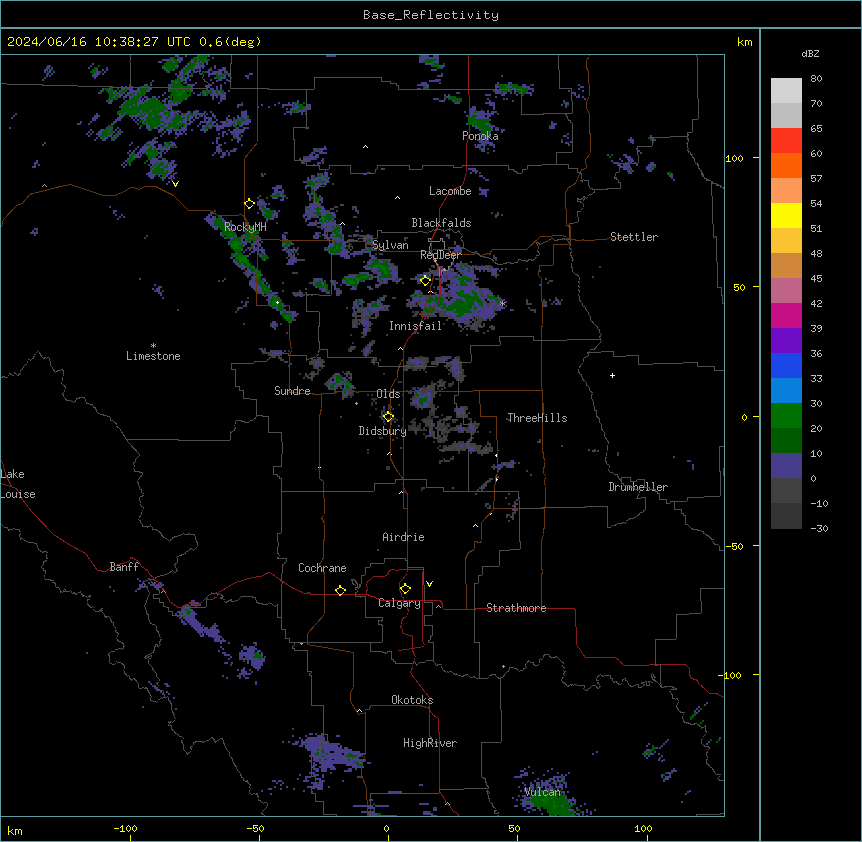The height and width of the screenshot is (842, 862).
Task: Select the royal blue swatch between 36 and 33
Action: point(786,365)
